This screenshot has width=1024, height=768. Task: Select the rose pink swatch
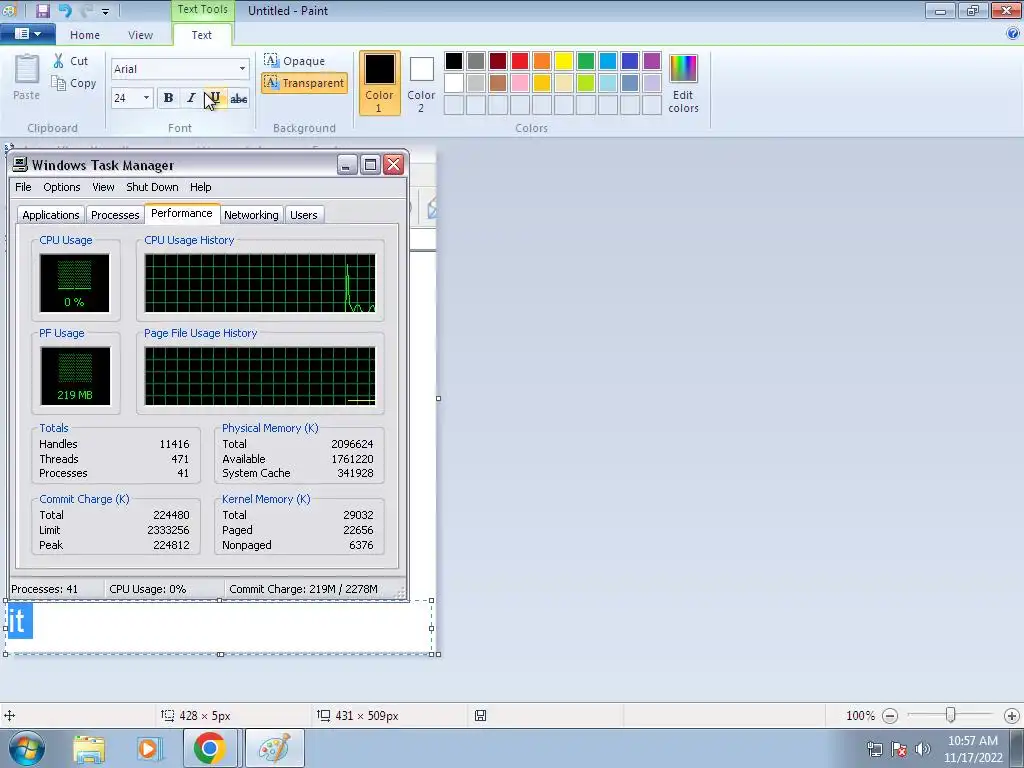(520, 83)
